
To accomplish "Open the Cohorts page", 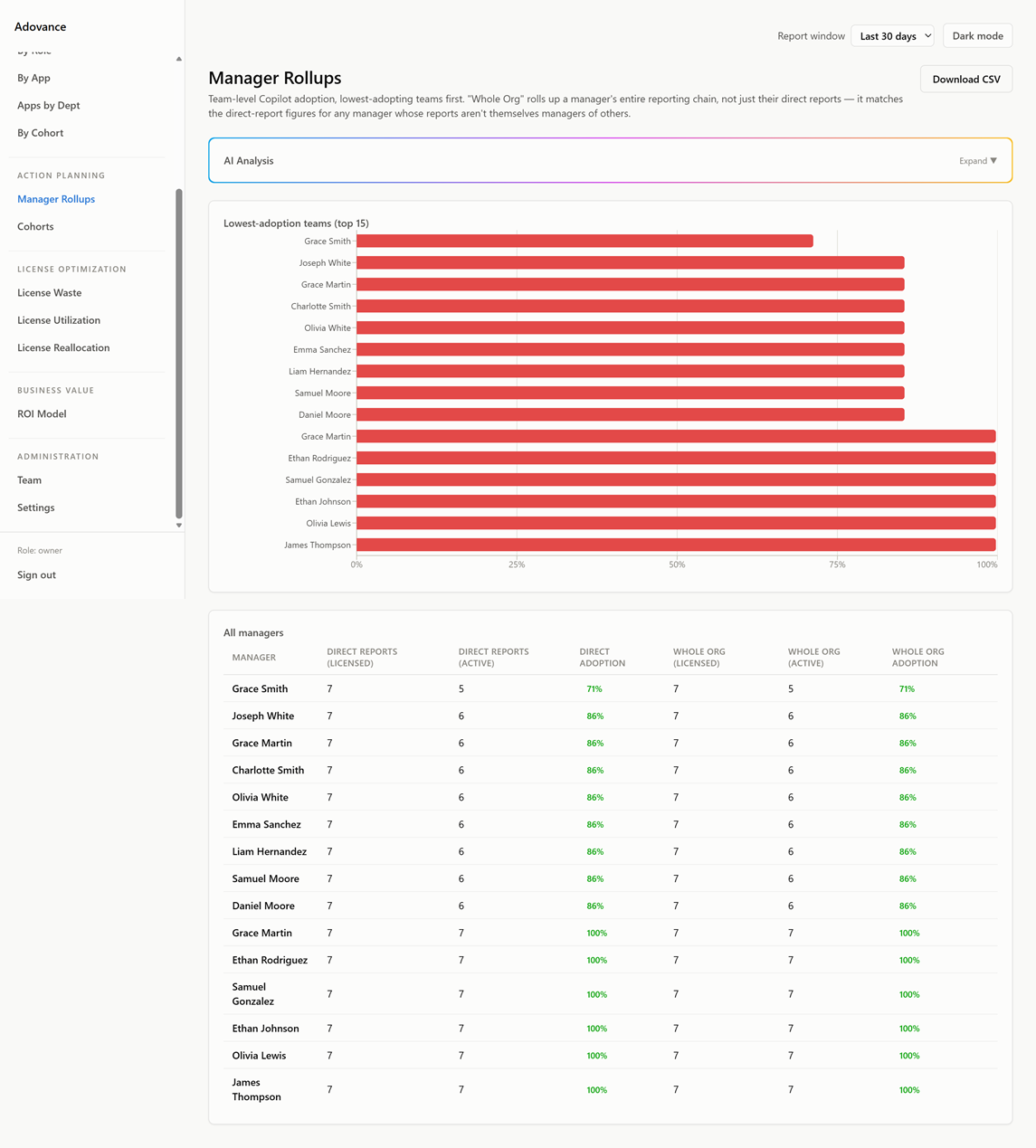I will 35,226.
